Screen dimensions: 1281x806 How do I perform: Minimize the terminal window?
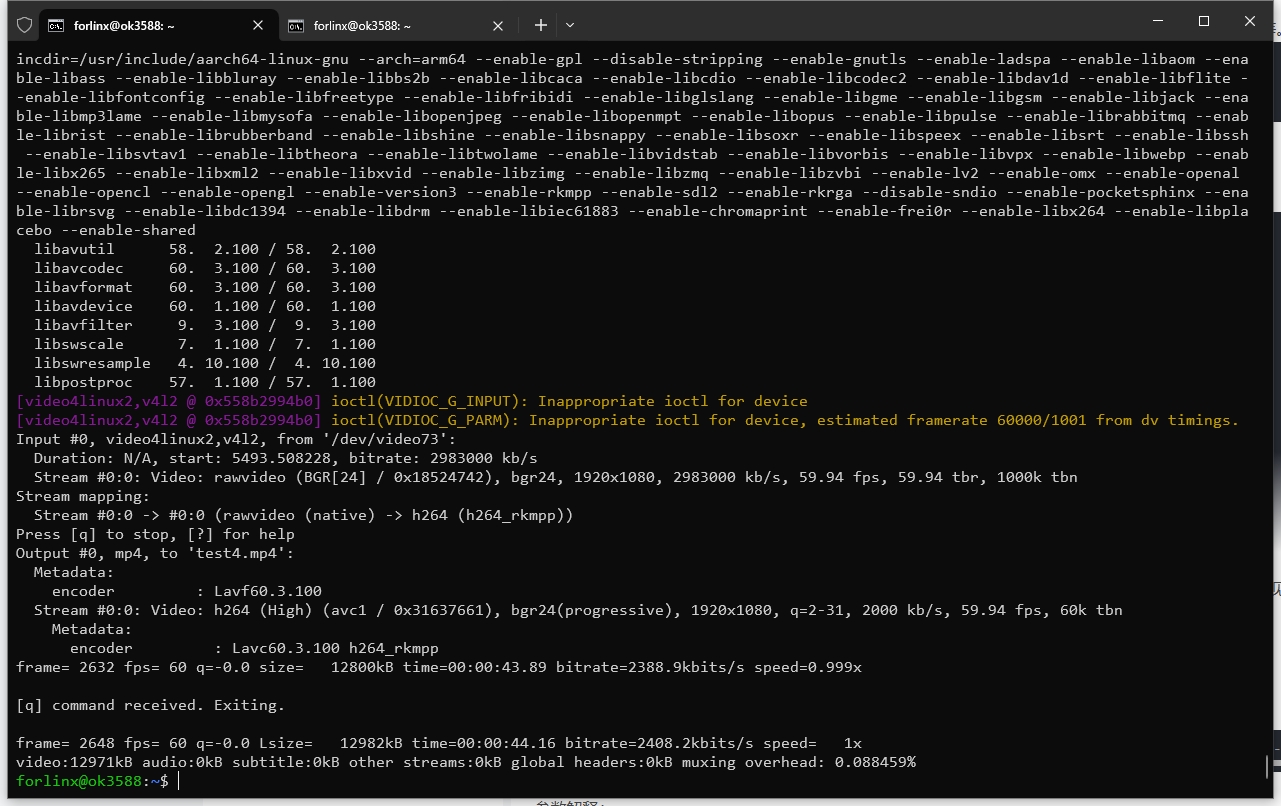[x=1157, y=21]
